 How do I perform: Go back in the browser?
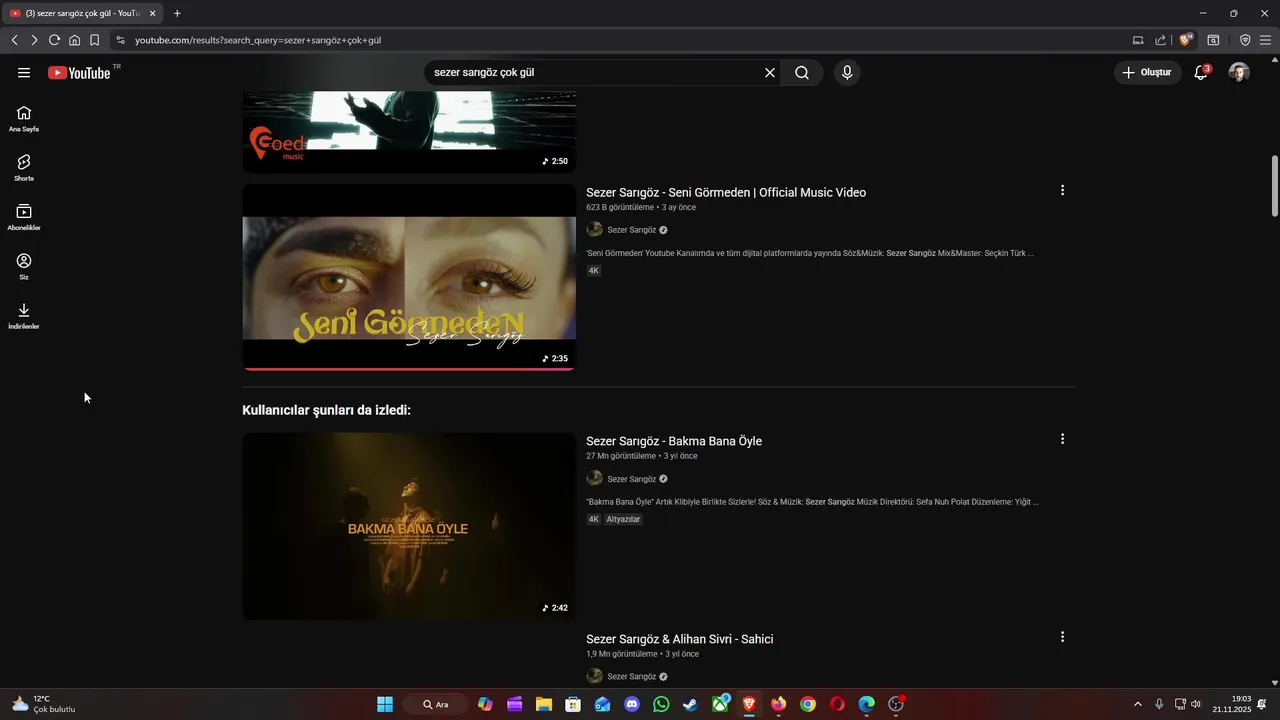[14, 40]
